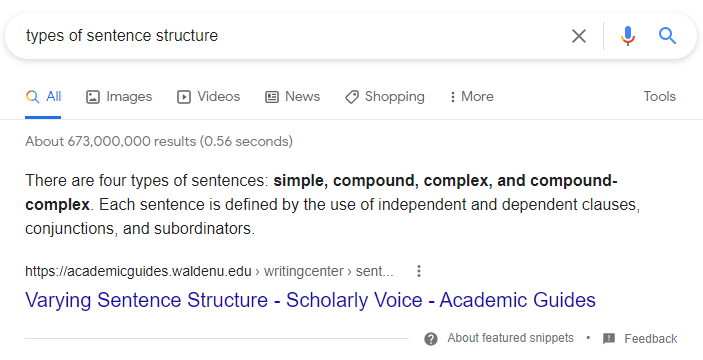Click the About featured snippets link
Image resolution: width=703 pixels, height=360 pixels.
click(510, 338)
